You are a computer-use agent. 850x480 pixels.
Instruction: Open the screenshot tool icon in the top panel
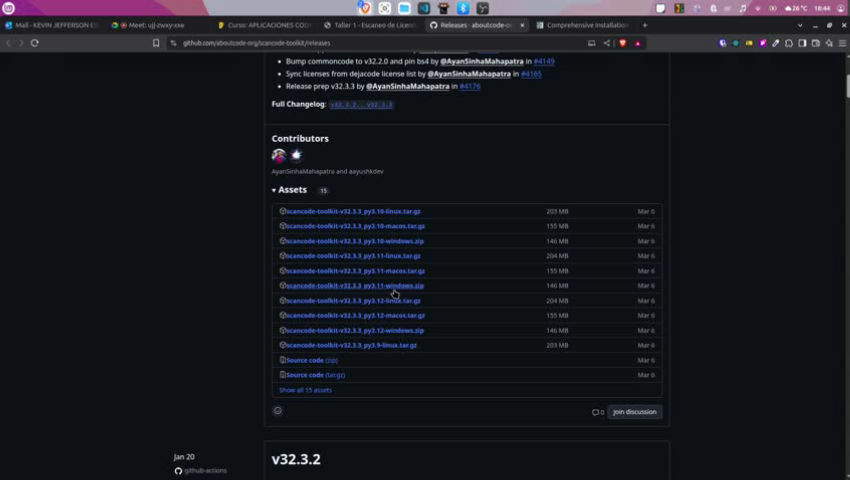pos(384,8)
